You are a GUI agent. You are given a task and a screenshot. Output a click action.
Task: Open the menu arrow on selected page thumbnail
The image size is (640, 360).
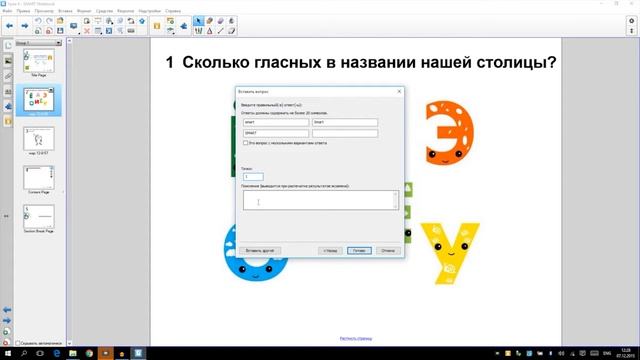tap(51, 90)
